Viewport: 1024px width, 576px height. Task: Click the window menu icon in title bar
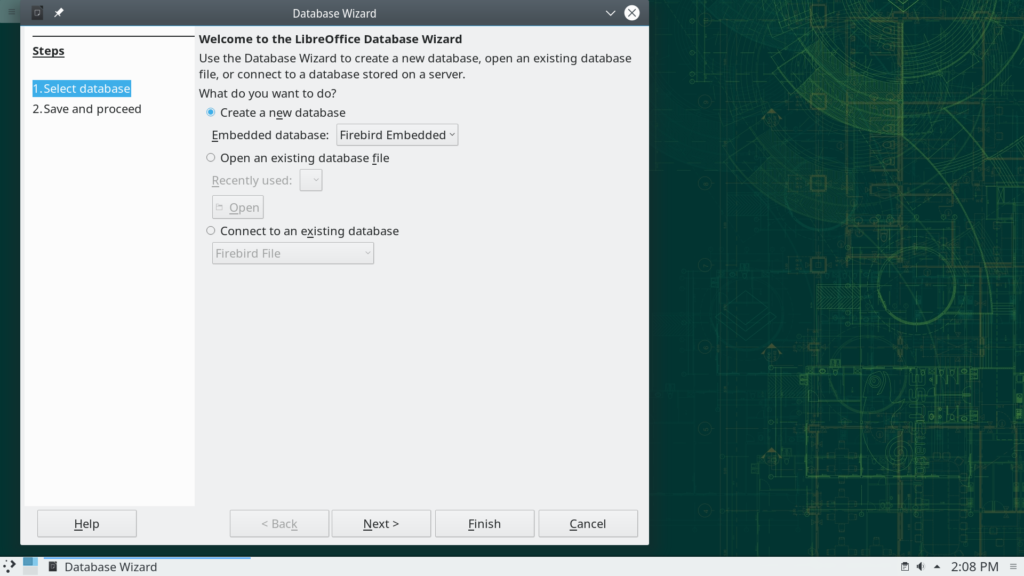37,13
